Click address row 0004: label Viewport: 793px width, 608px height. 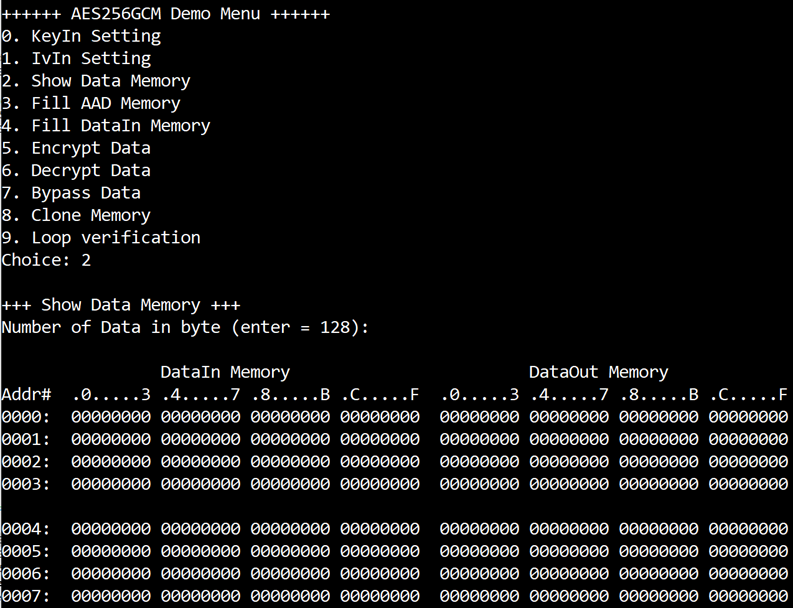pos(26,529)
